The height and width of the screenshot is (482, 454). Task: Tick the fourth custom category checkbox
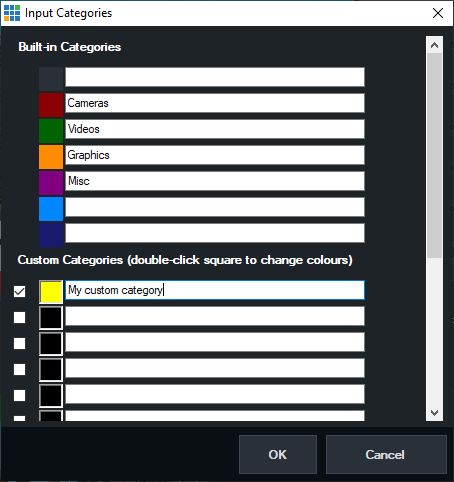pyautogui.click(x=19, y=370)
